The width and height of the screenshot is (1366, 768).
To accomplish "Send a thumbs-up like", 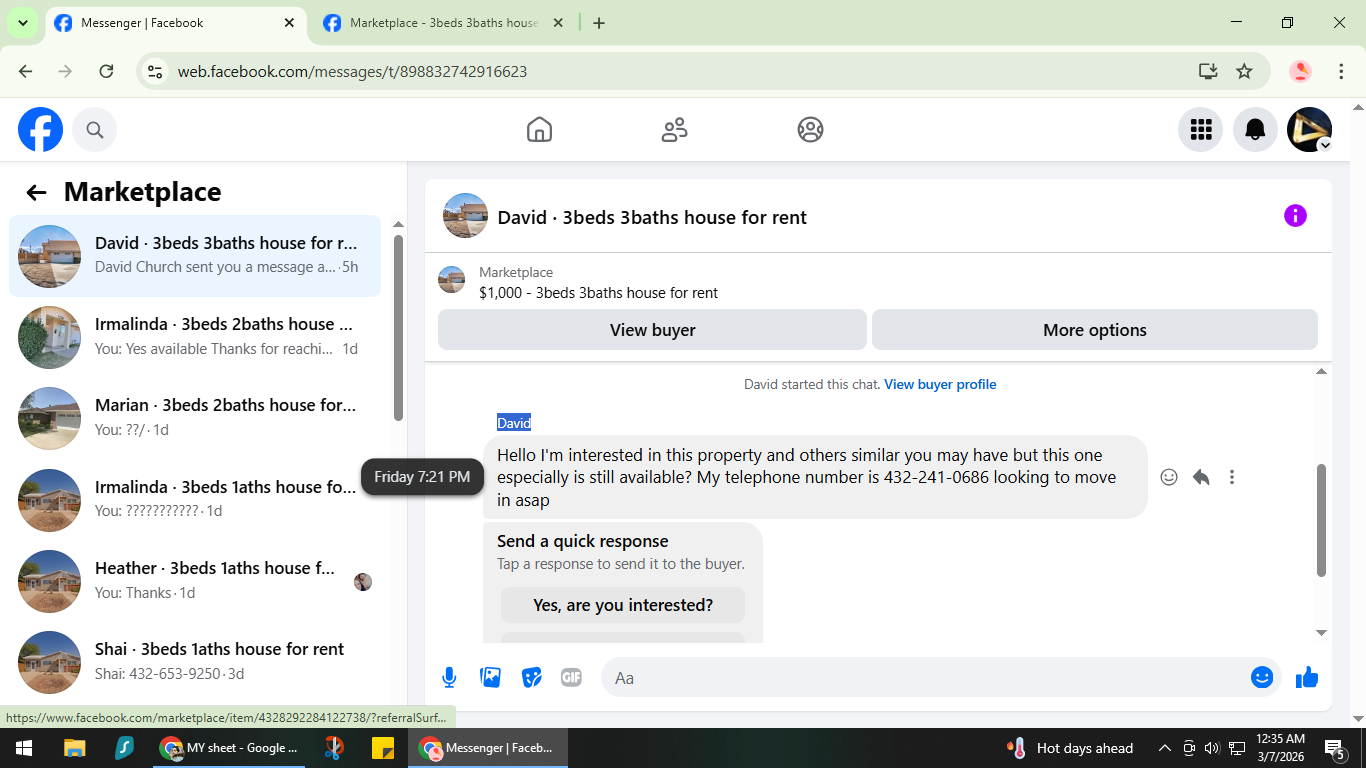I will [1307, 678].
